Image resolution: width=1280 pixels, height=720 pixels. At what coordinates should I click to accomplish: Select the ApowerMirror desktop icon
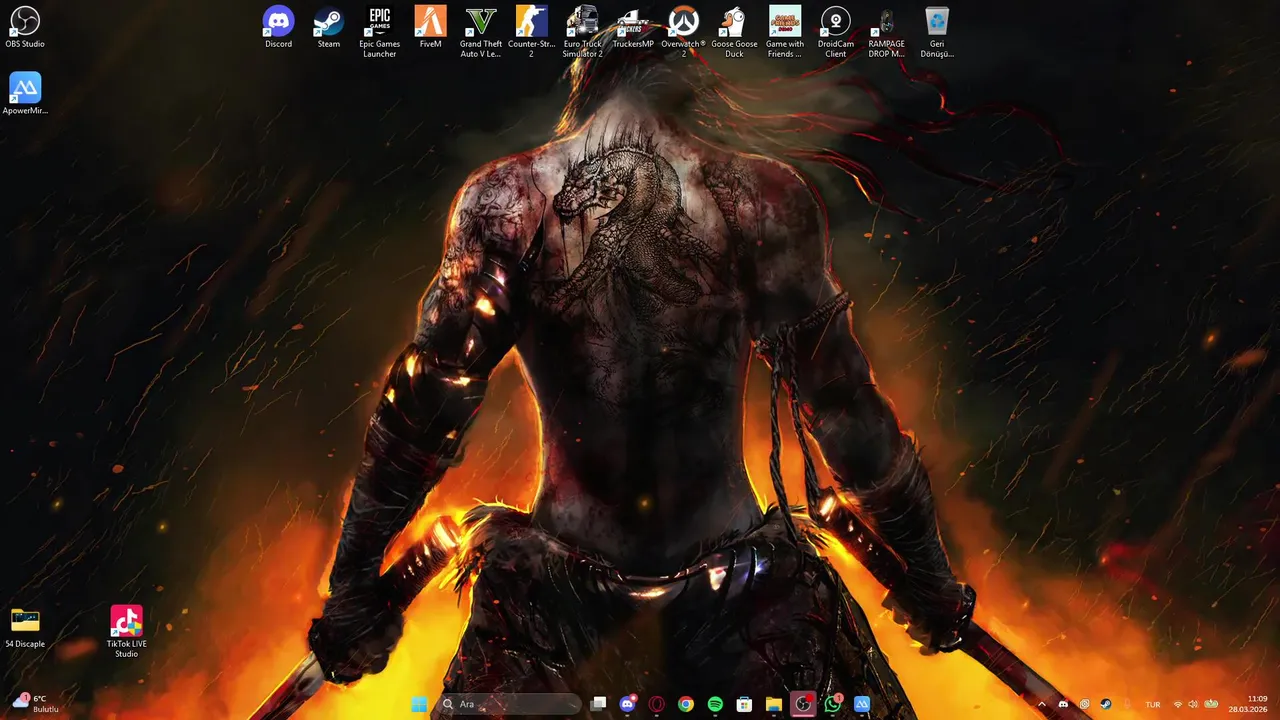[25, 94]
